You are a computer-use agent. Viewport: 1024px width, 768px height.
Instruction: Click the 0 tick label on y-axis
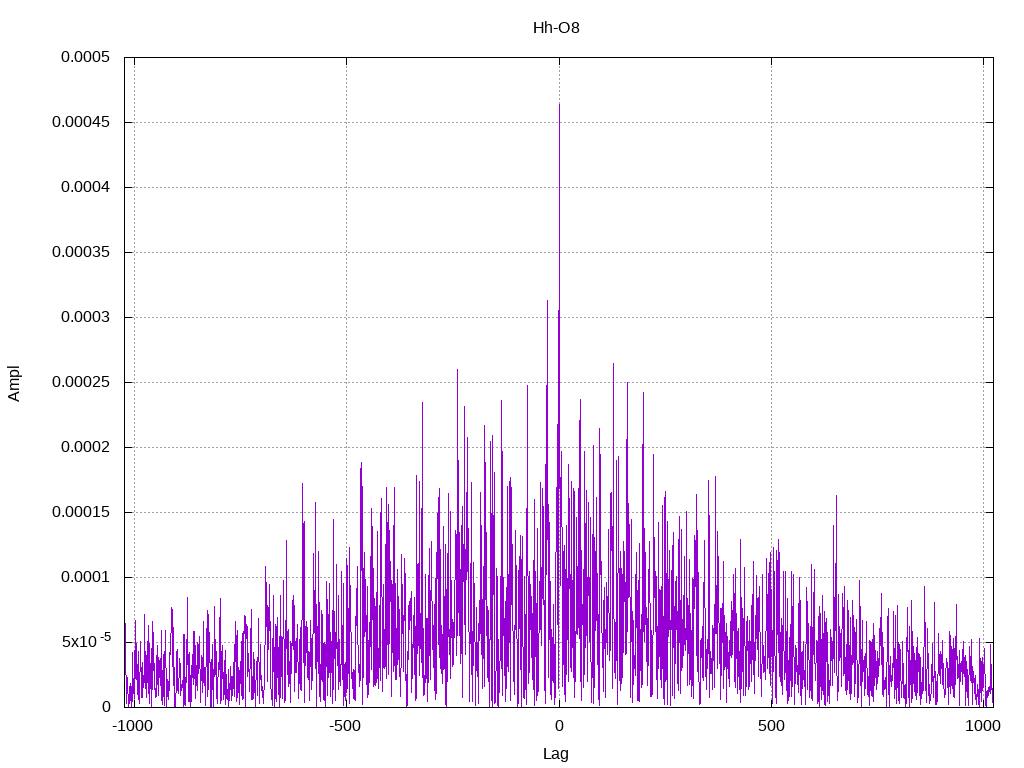click(106, 707)
